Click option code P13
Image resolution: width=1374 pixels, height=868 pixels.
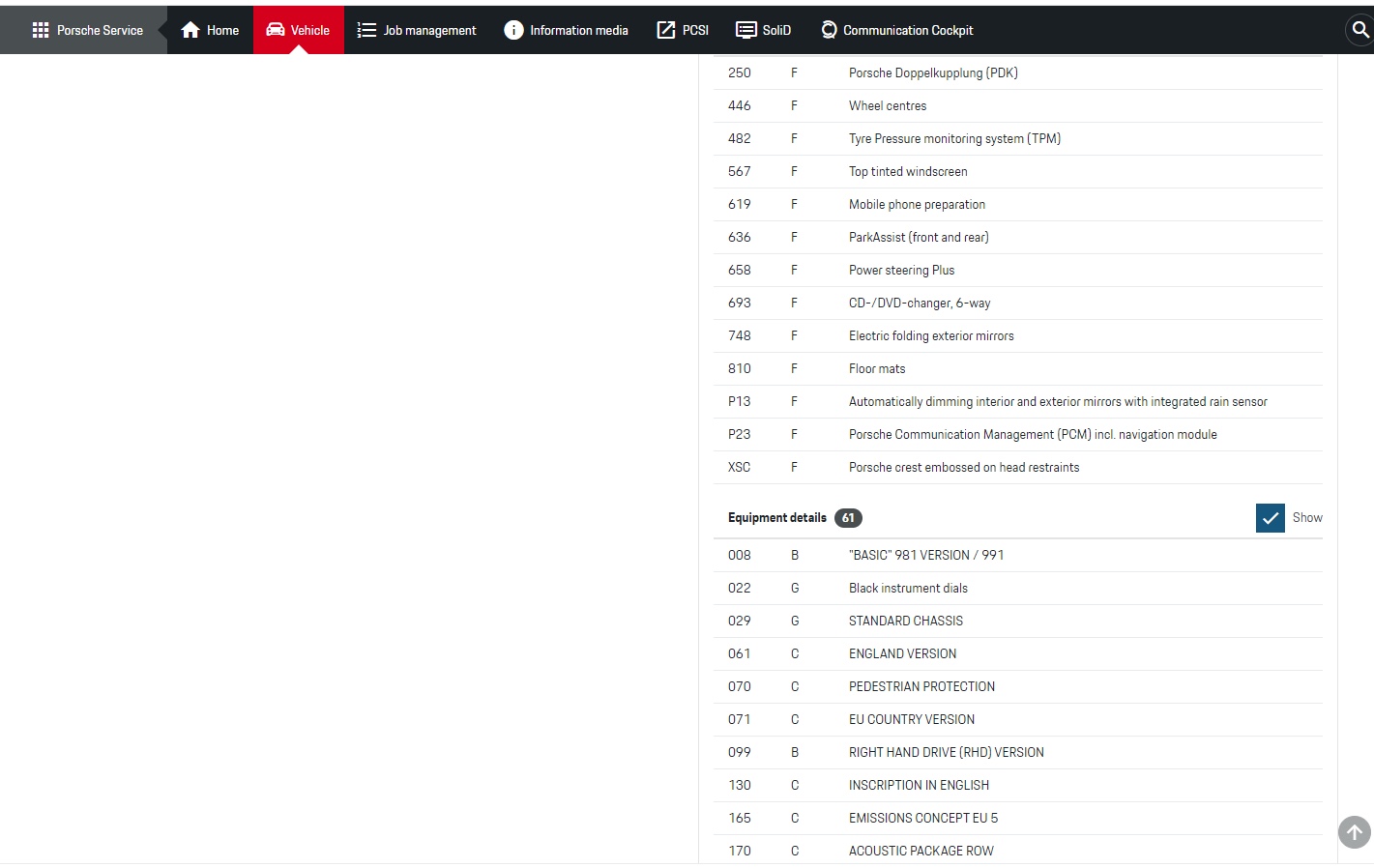(x=740, y=401)
